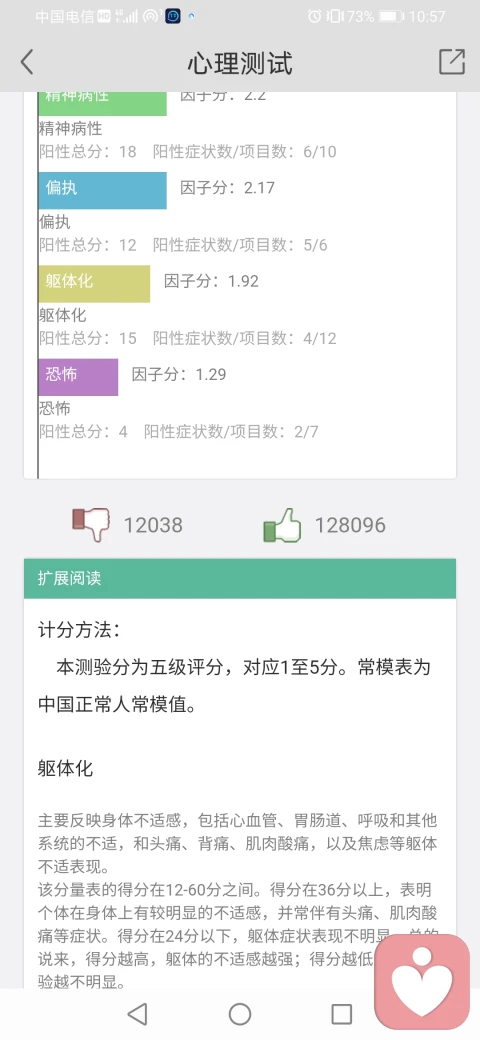The width and height of the screenshot is (480, 1040).
Task: Tap the back arrow in header
Action: click(x=27, y=63)
